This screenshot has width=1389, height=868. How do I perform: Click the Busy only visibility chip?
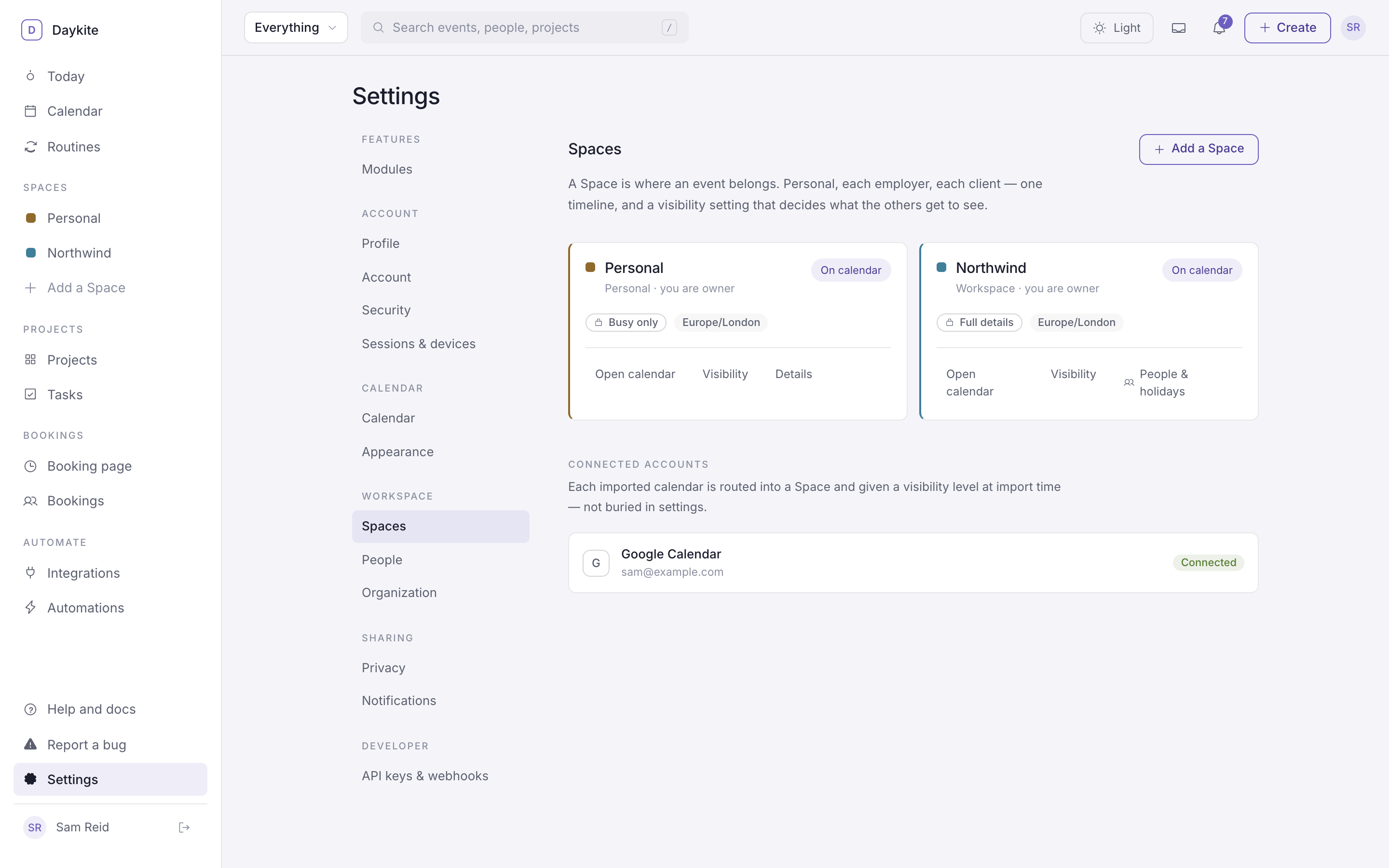pos(626,323)
